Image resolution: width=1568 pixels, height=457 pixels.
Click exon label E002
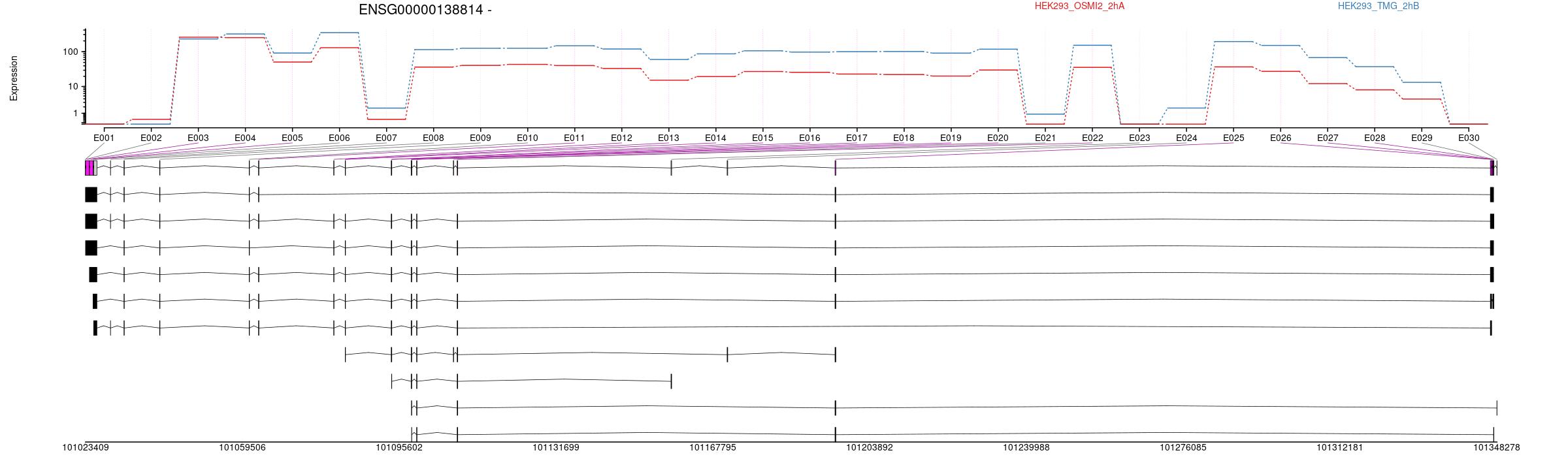click(x=151, y=138)
